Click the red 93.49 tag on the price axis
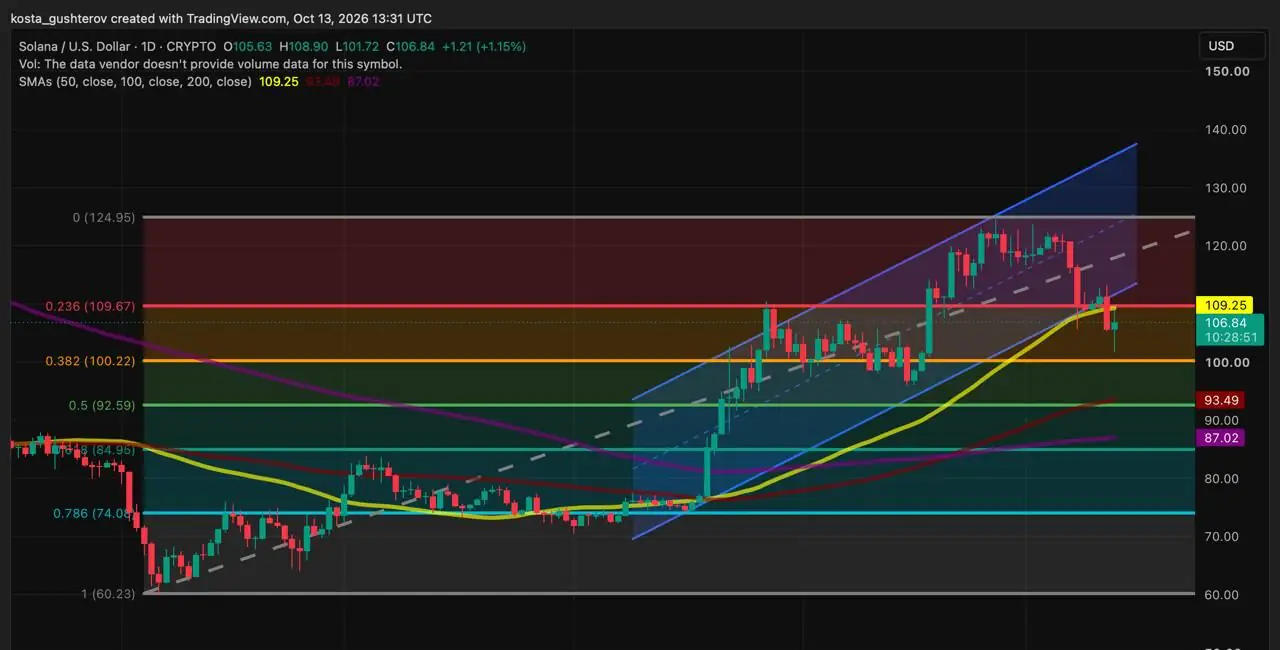This screenshot has width=1280, height=650. pyautogui.click(x=1222, y=400)
